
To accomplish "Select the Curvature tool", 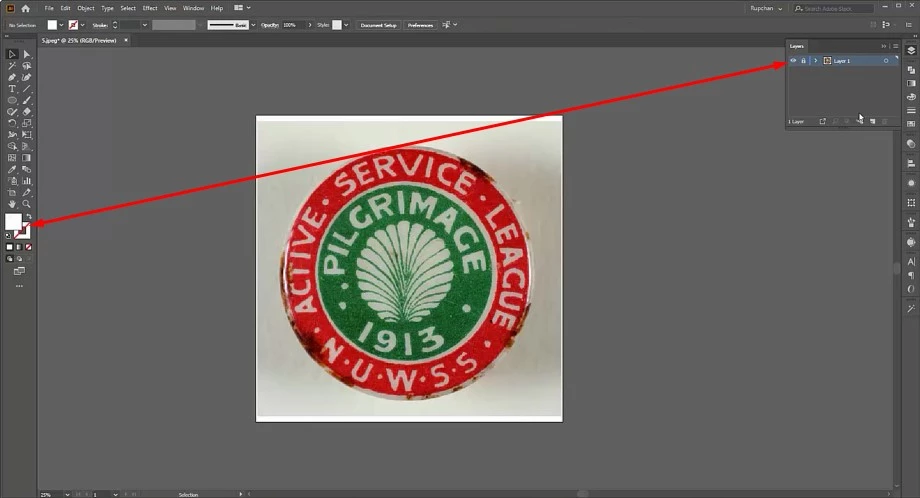I will point(26,77).
